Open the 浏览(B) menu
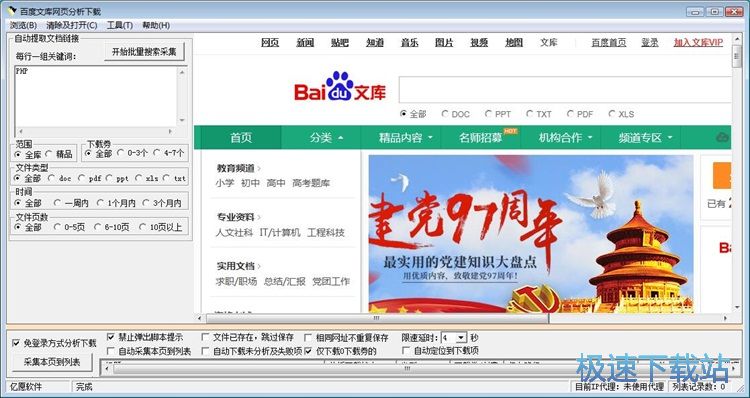This screenshot has width=750, height=398. click(x=23, y=25)
